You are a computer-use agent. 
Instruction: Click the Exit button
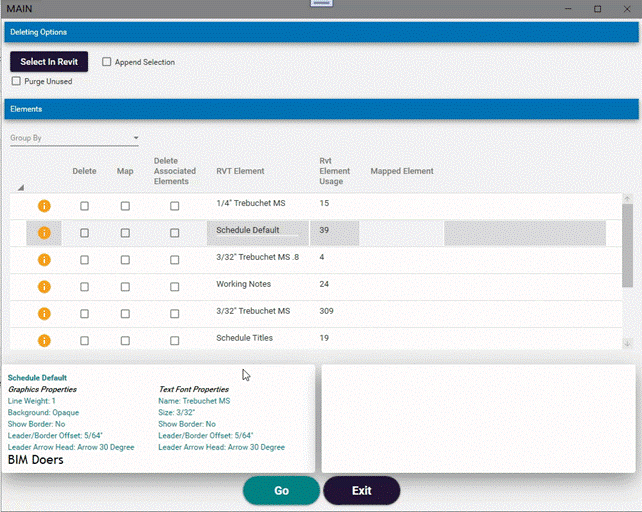click(x=362, y=490)
